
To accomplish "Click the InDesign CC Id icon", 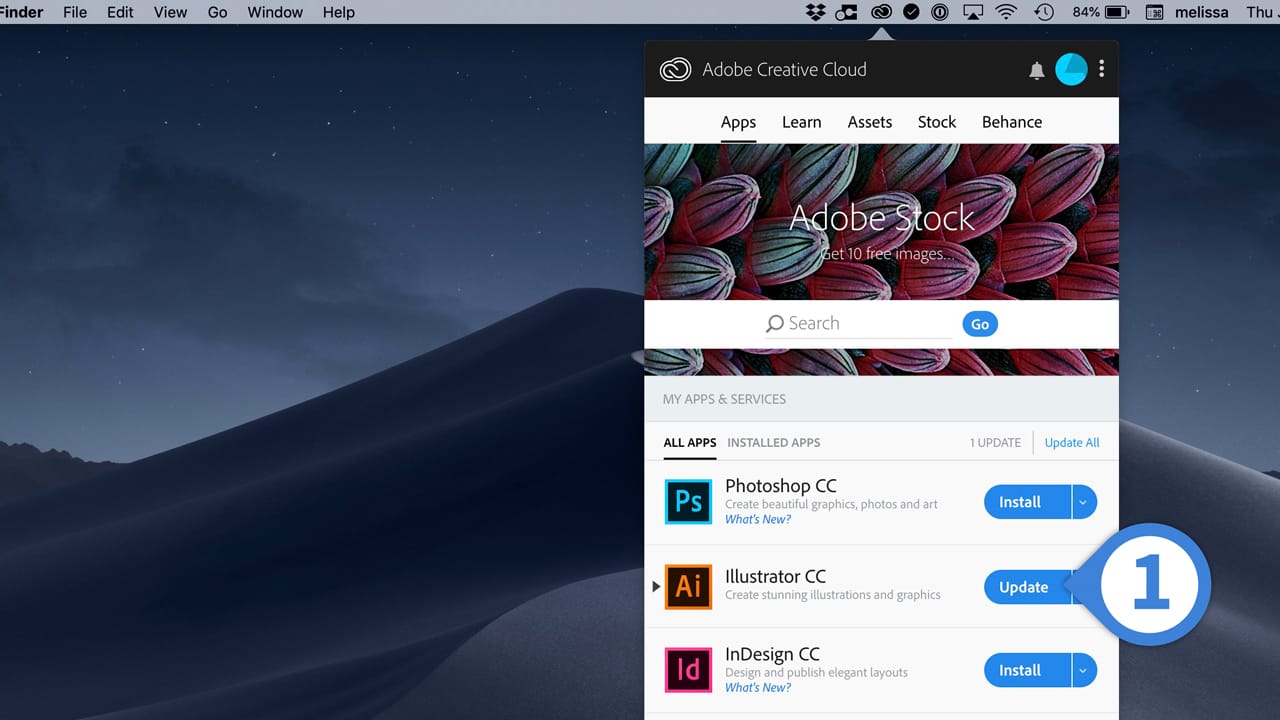I will (688, 670).
